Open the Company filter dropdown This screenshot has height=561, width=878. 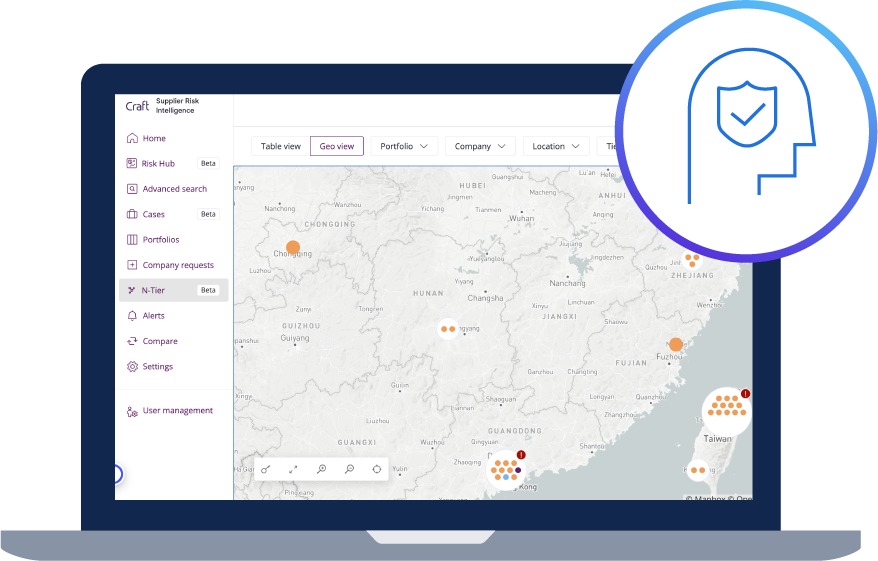pyautogui.click(x=480, y=146)
